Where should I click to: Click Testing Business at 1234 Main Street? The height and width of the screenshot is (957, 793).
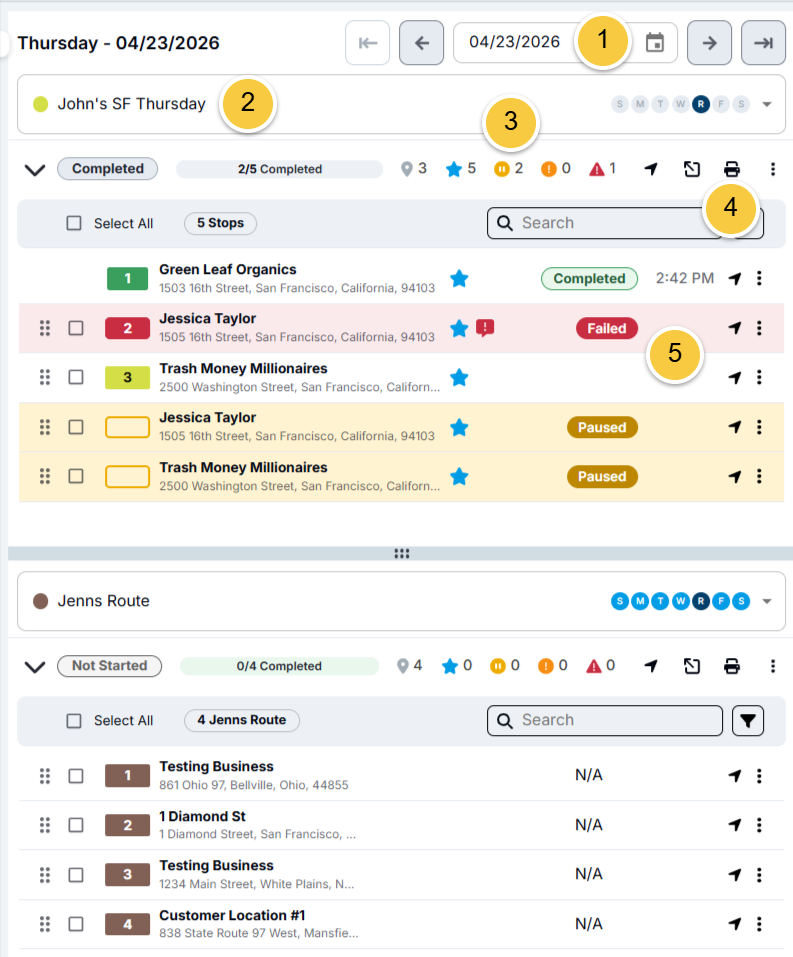(x=216, y=865)
